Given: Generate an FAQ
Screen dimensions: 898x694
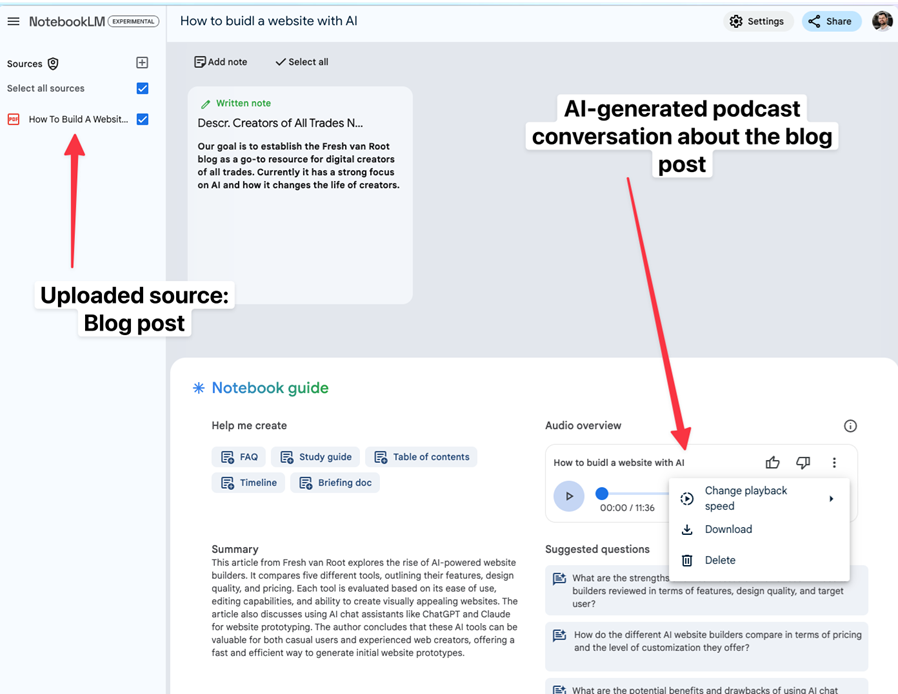Looking at the screenshot, I should click(x=239, y=457).
